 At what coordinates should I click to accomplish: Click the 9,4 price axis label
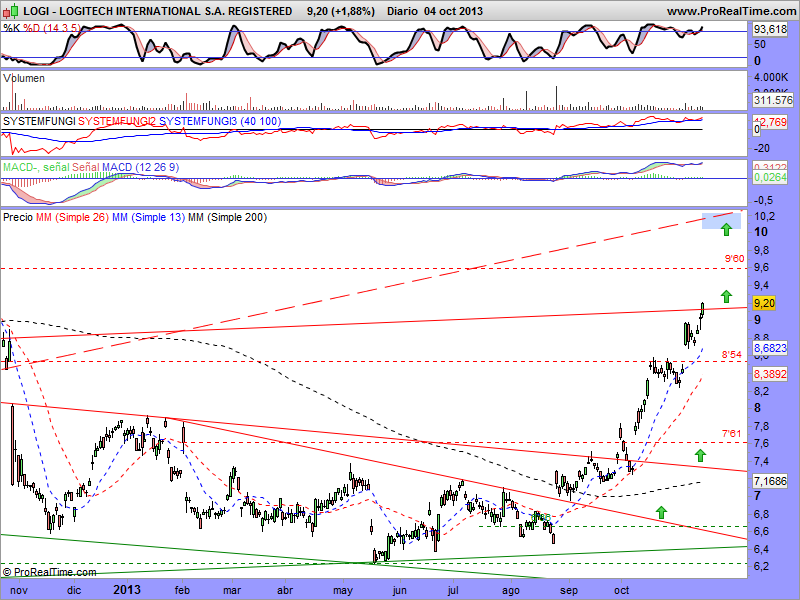click(x=762, y=285)
